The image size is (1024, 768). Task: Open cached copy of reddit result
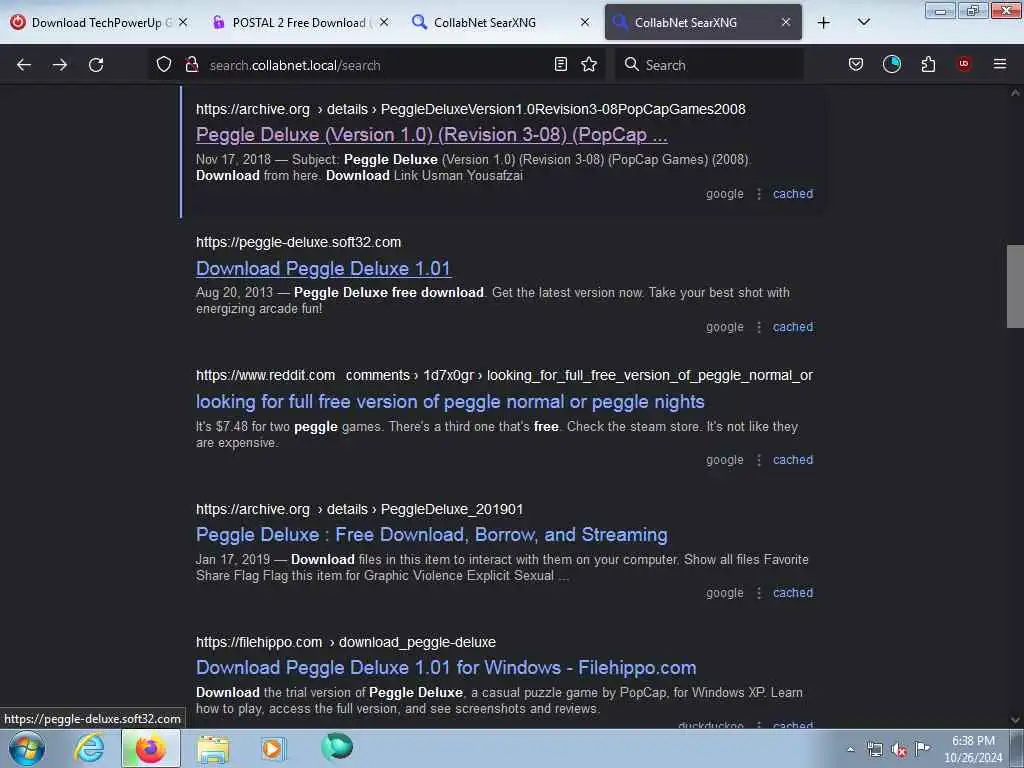(793, 460)
